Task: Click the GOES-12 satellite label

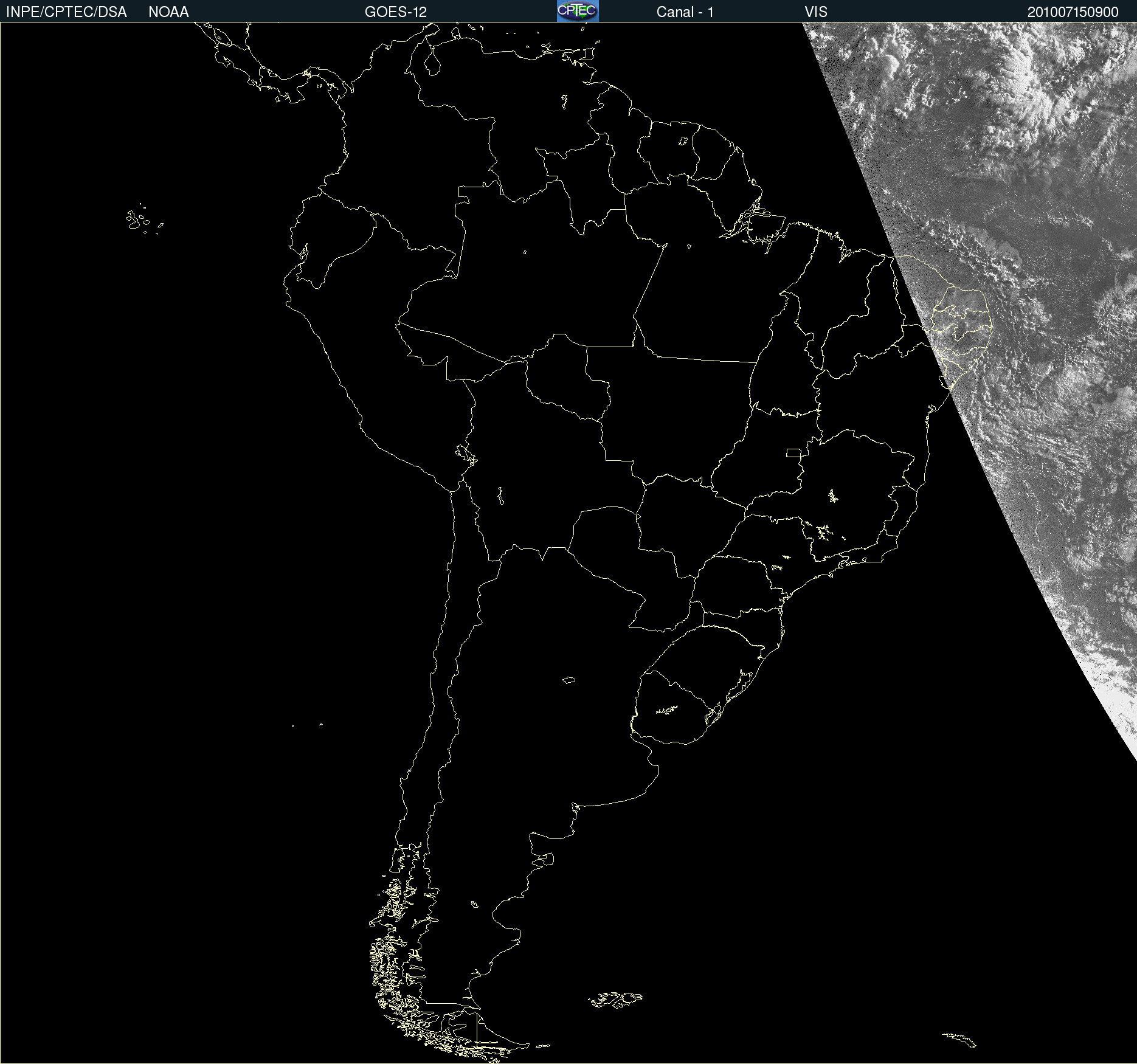Action: [x=396, y=12]
